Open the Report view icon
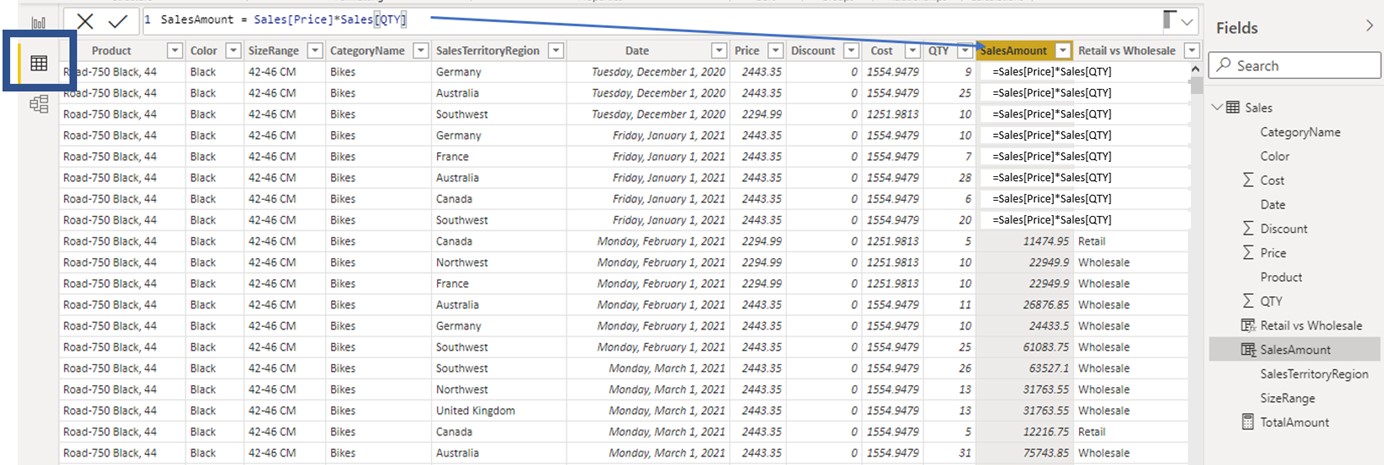The height and width of the screenshot is (465, 1384). tap(39, 23)
